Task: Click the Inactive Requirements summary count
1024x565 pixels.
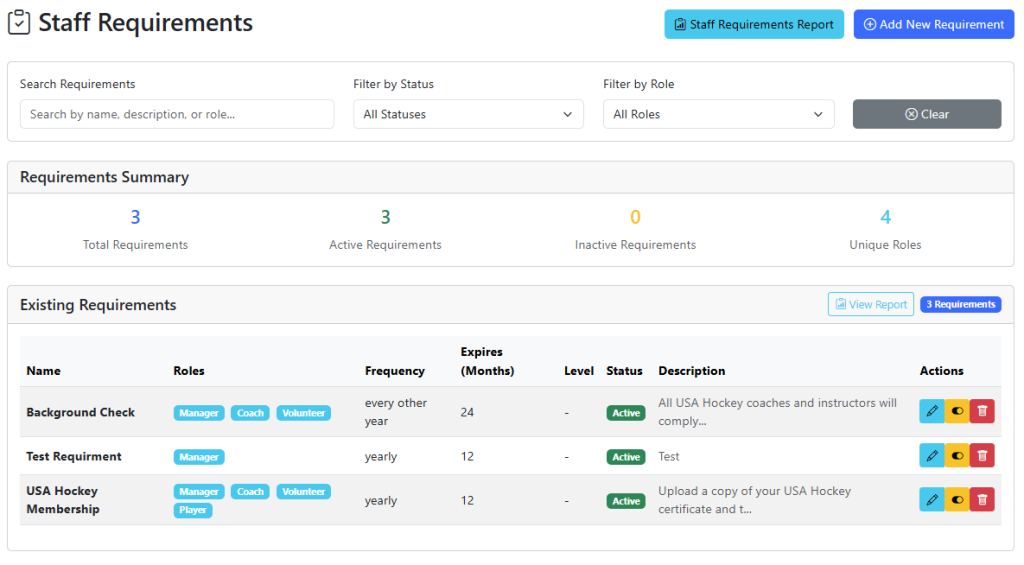Action: pos(635,217)
